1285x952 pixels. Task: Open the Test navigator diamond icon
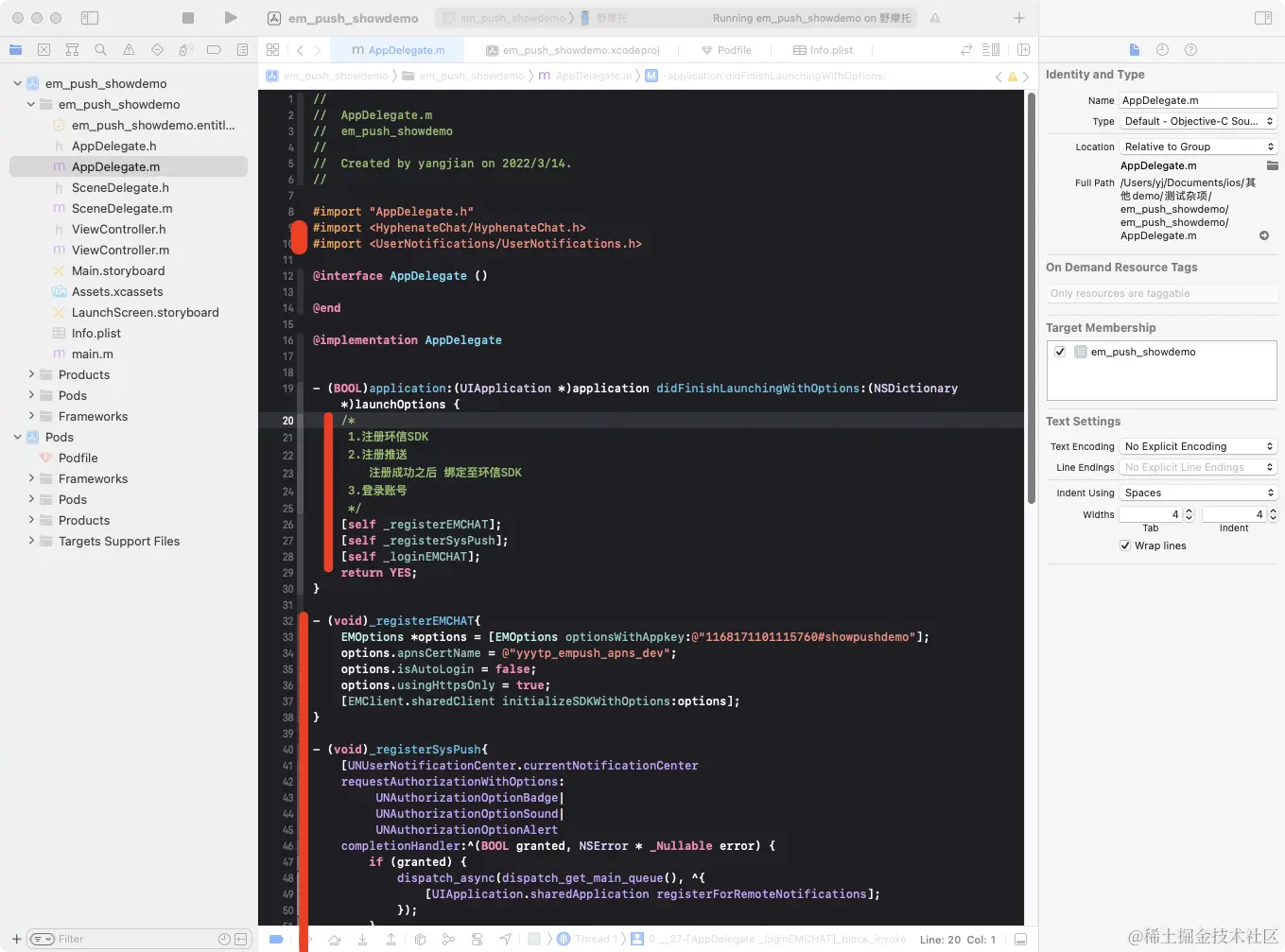point(157,50)
